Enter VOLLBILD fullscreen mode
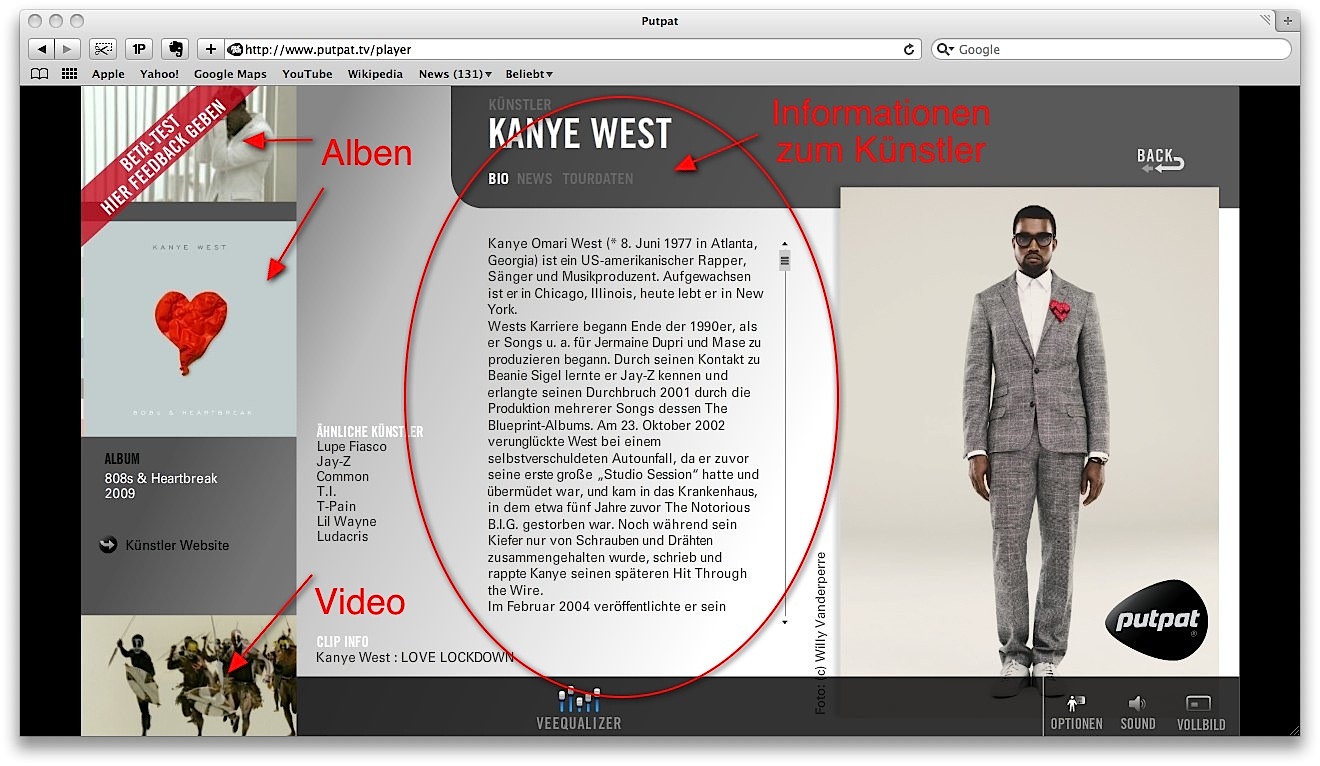This screenshot has width=1320, height=766. pos(1201,713)
